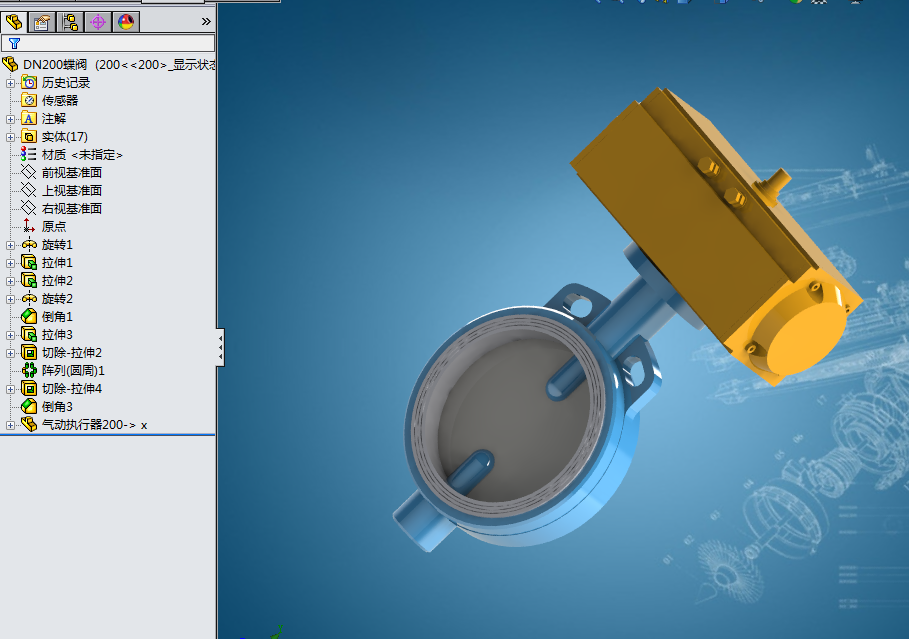Expand the manager tabs overflow chevron
This screenshot has width=909, height=639.
[x=206, y=22]
